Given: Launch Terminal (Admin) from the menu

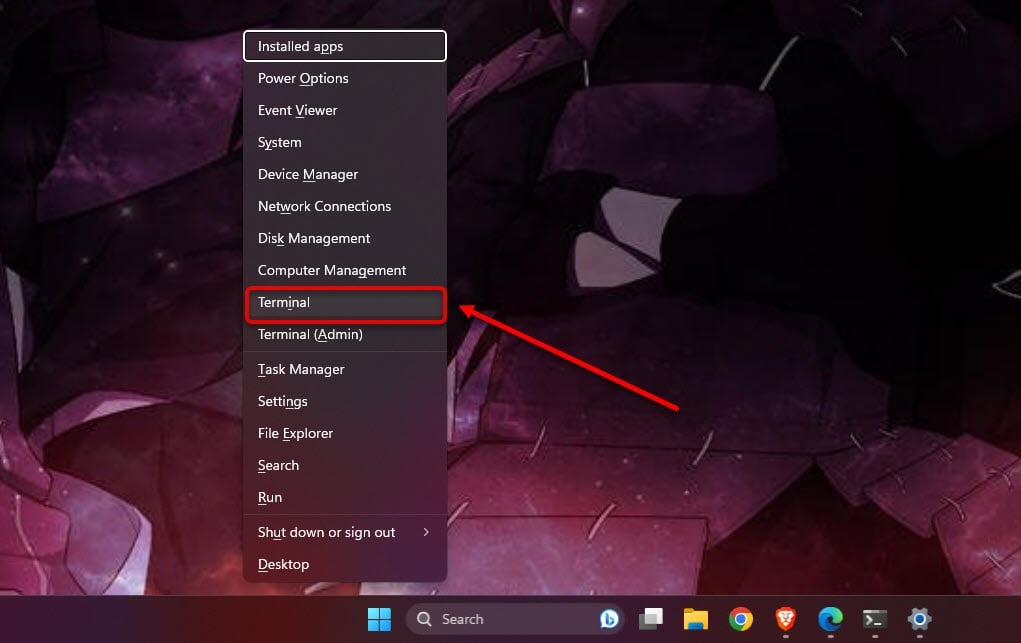Looking at the screenshot, I should (x=345, y=334).
